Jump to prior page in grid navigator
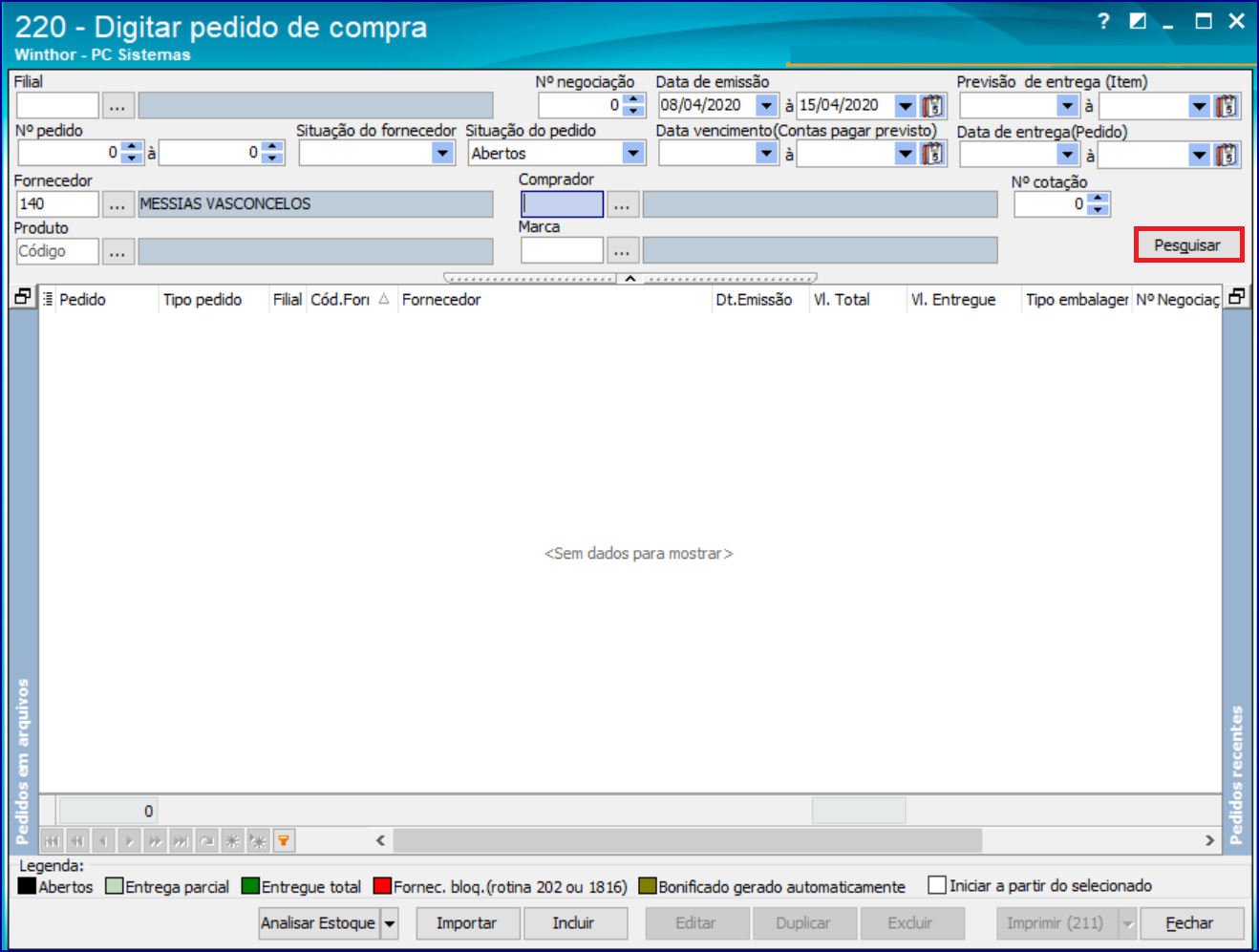The image size is (1259, 952). (x=77, y=841)
